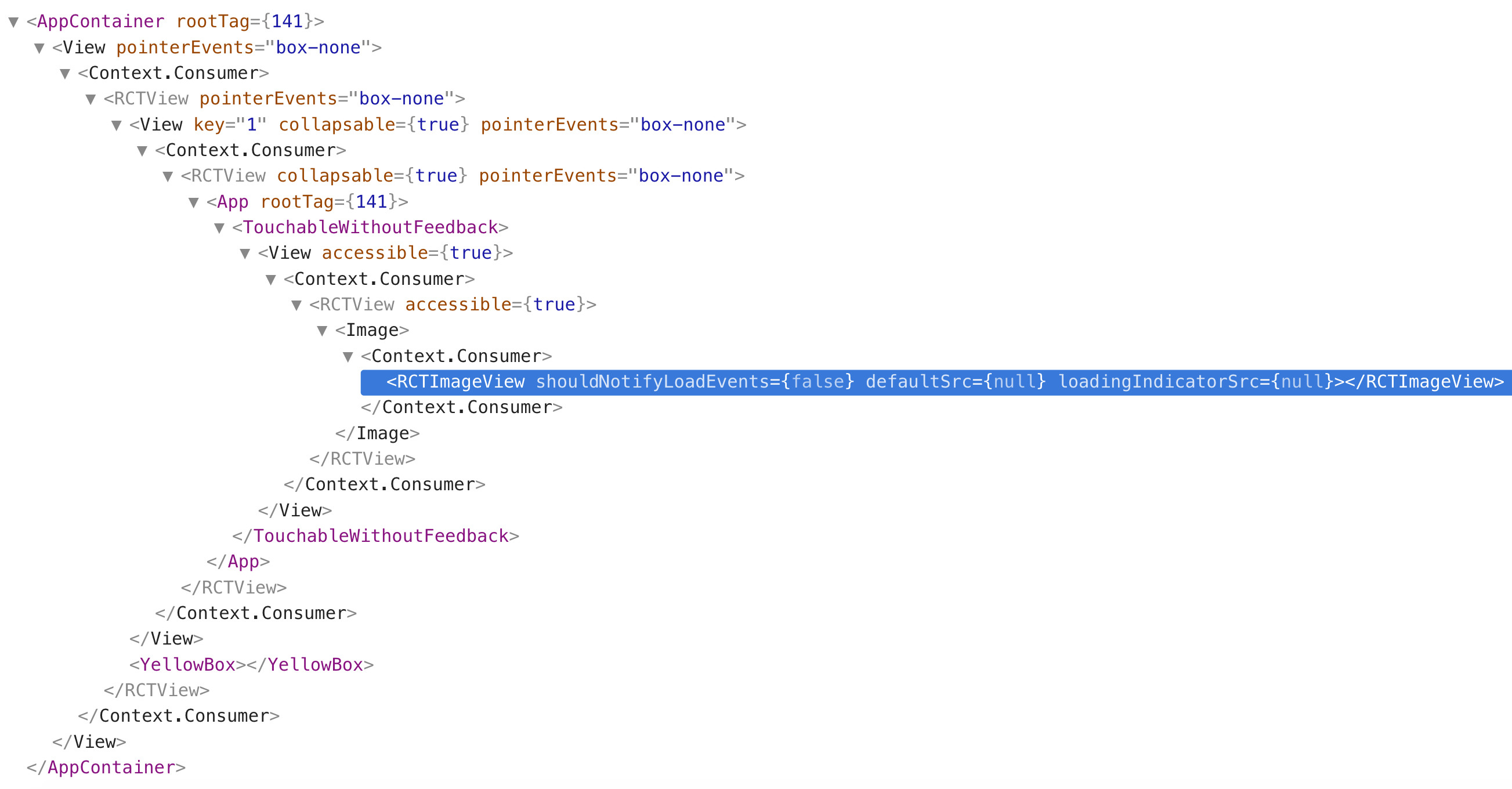Select the App rootTag element text

307,202
